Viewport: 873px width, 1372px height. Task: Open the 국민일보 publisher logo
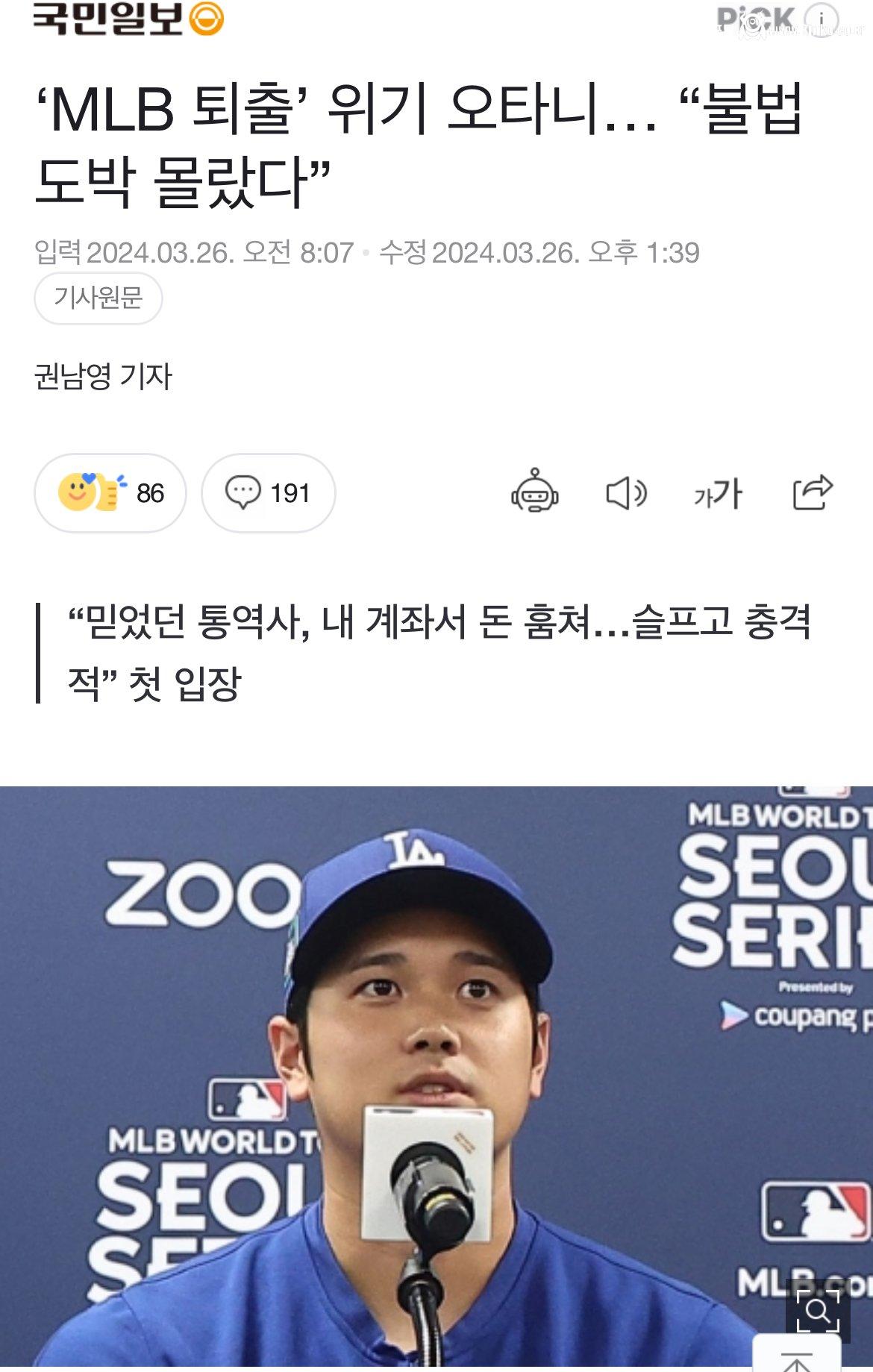[128, 19]
